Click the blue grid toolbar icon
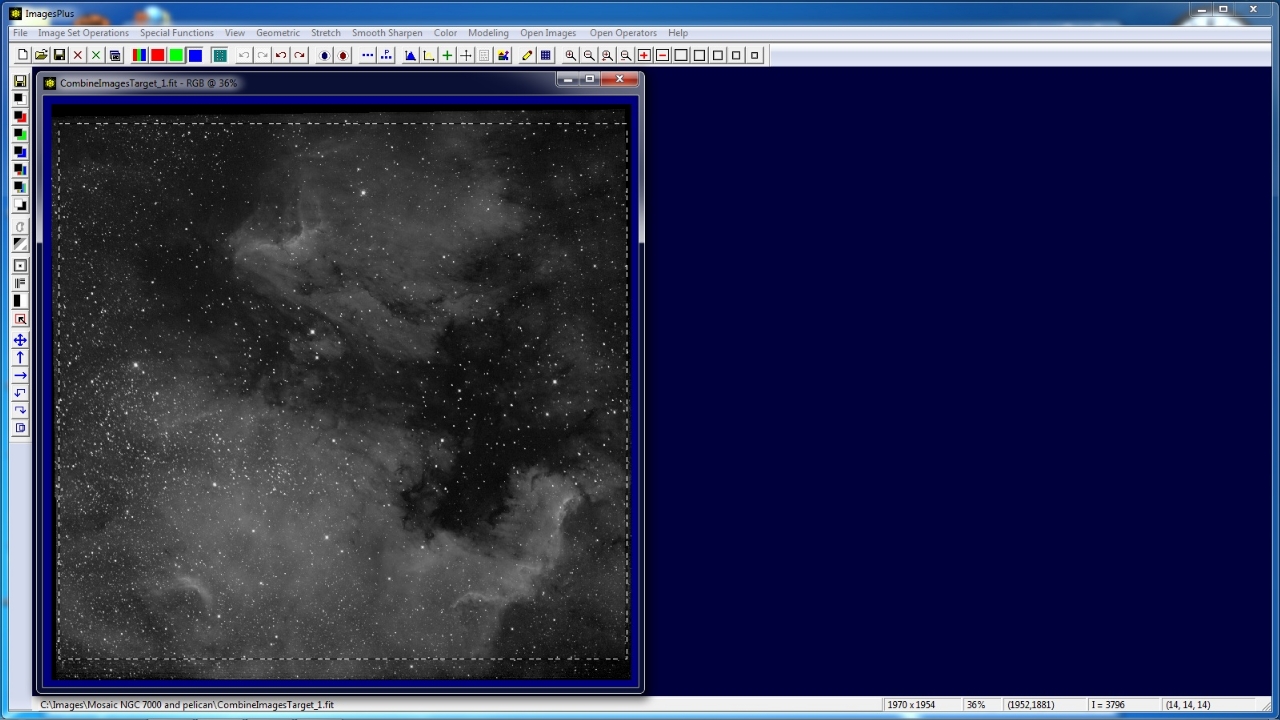Image resolution: width=1280 pixels, height=720 pixels. click(x=545, y=55)
